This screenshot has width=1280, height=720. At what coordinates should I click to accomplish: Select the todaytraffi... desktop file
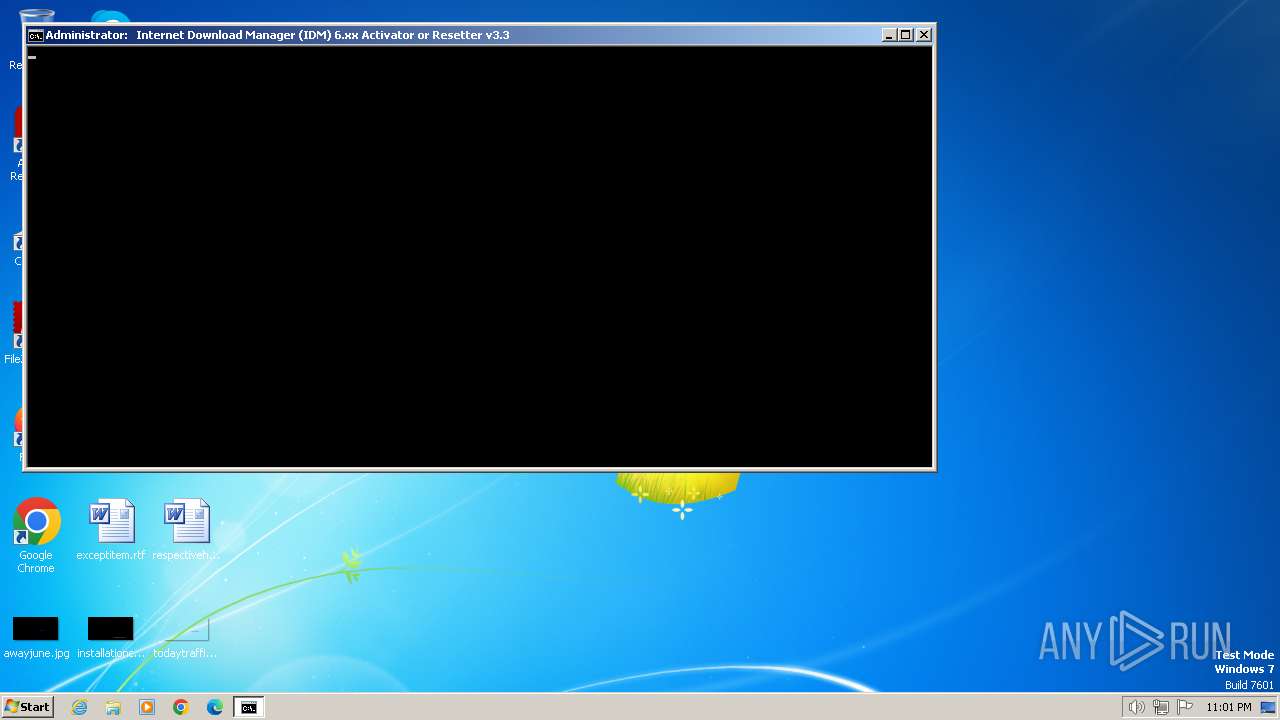pyautogui.click(x=186, y=637)
